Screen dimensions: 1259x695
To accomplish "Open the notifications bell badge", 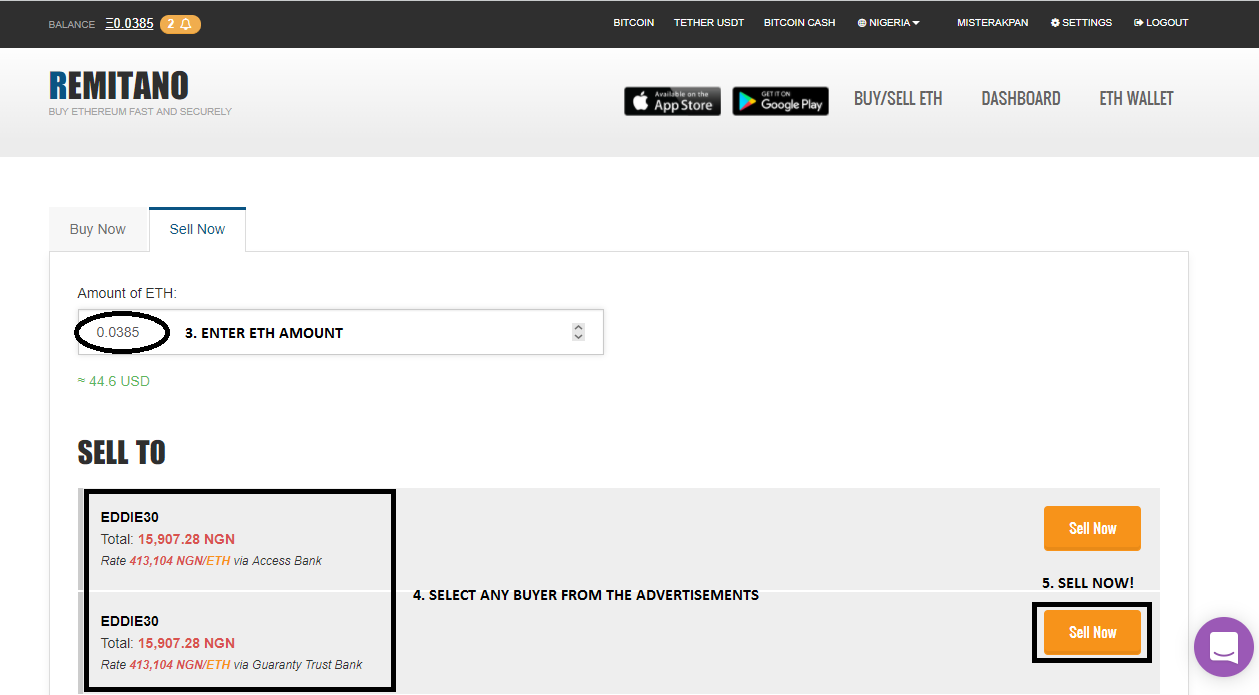I will tap(180, 24).
